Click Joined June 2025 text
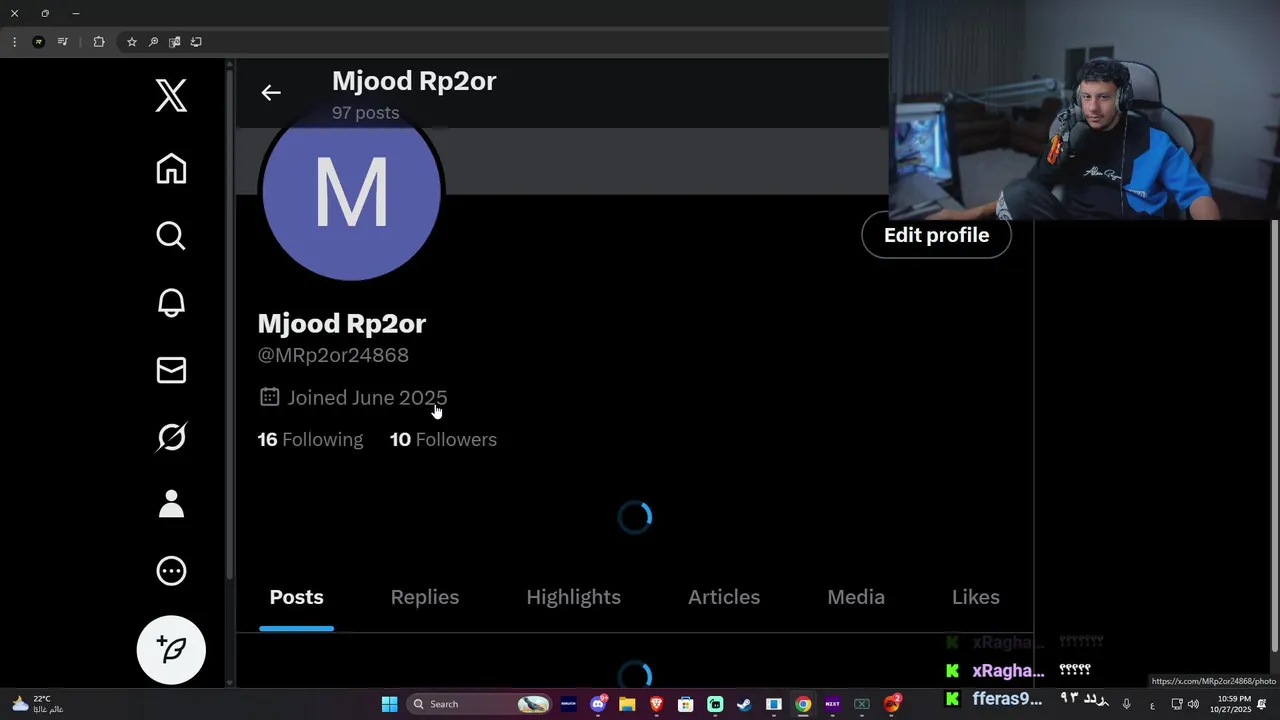The image size is (1280, 720). click(367, 398)
